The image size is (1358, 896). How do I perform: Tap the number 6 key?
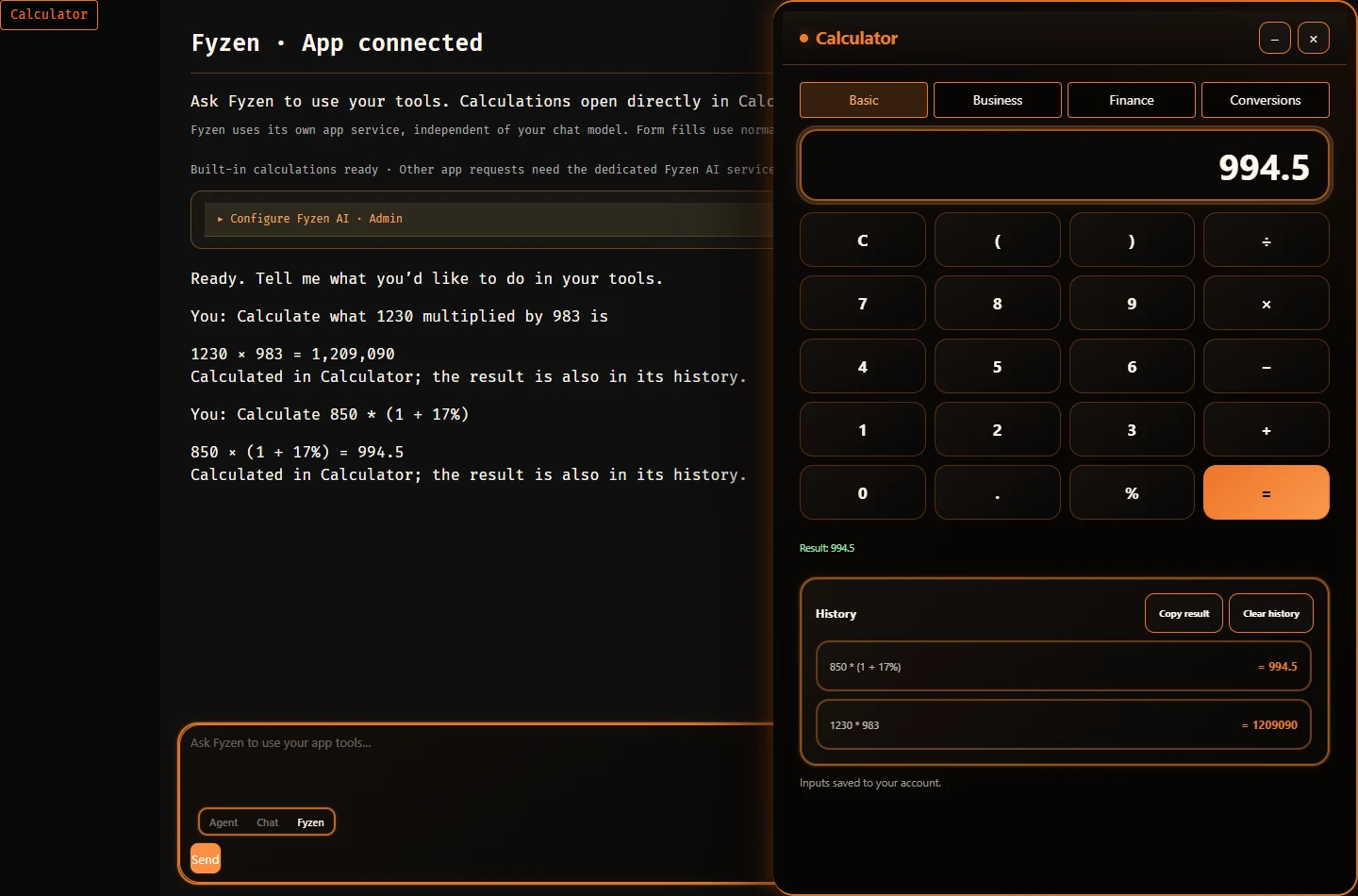(x=1132, y=367)
